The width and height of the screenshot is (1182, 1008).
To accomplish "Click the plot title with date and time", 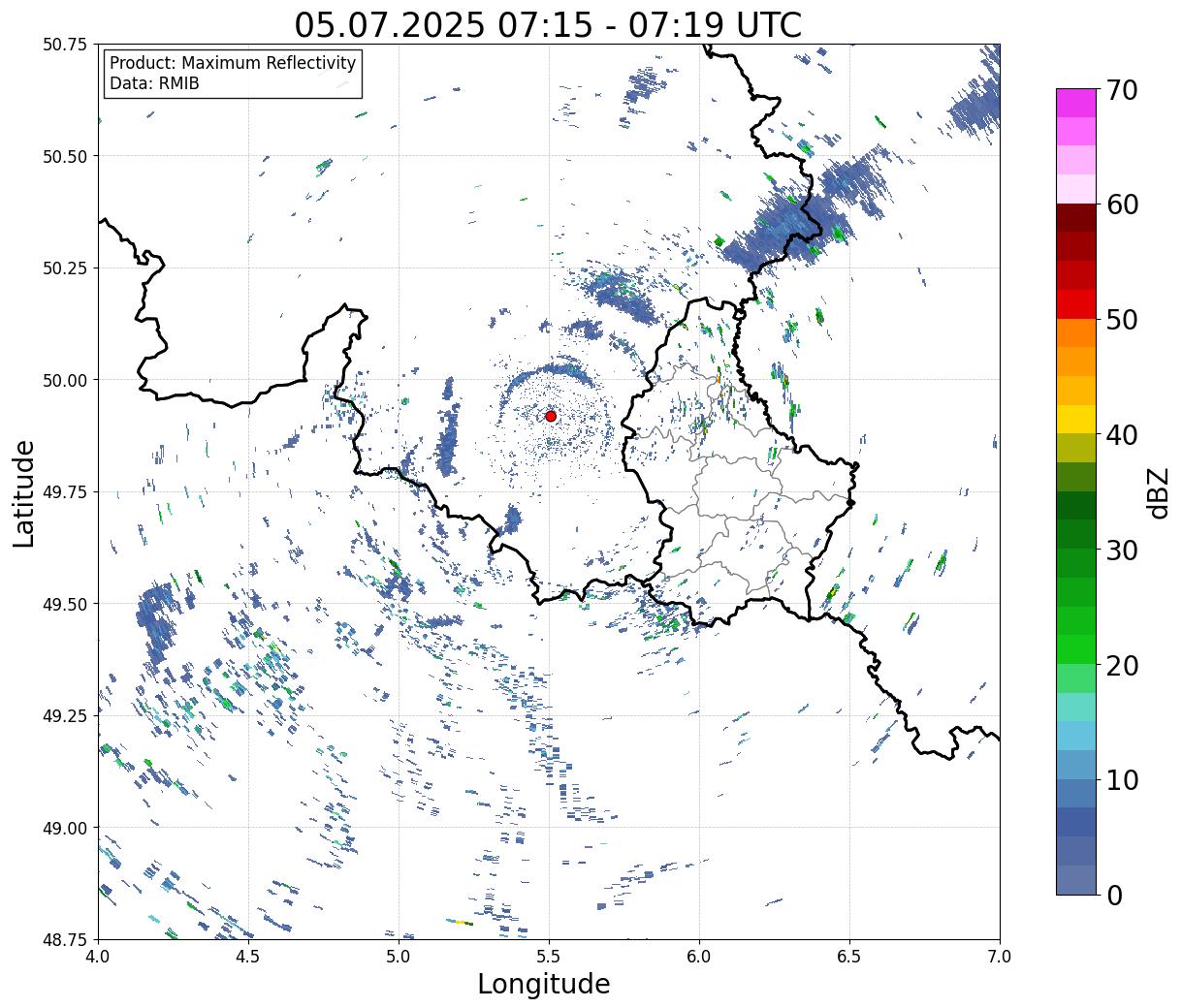I will pyautogui.click(x=548, y=24).
